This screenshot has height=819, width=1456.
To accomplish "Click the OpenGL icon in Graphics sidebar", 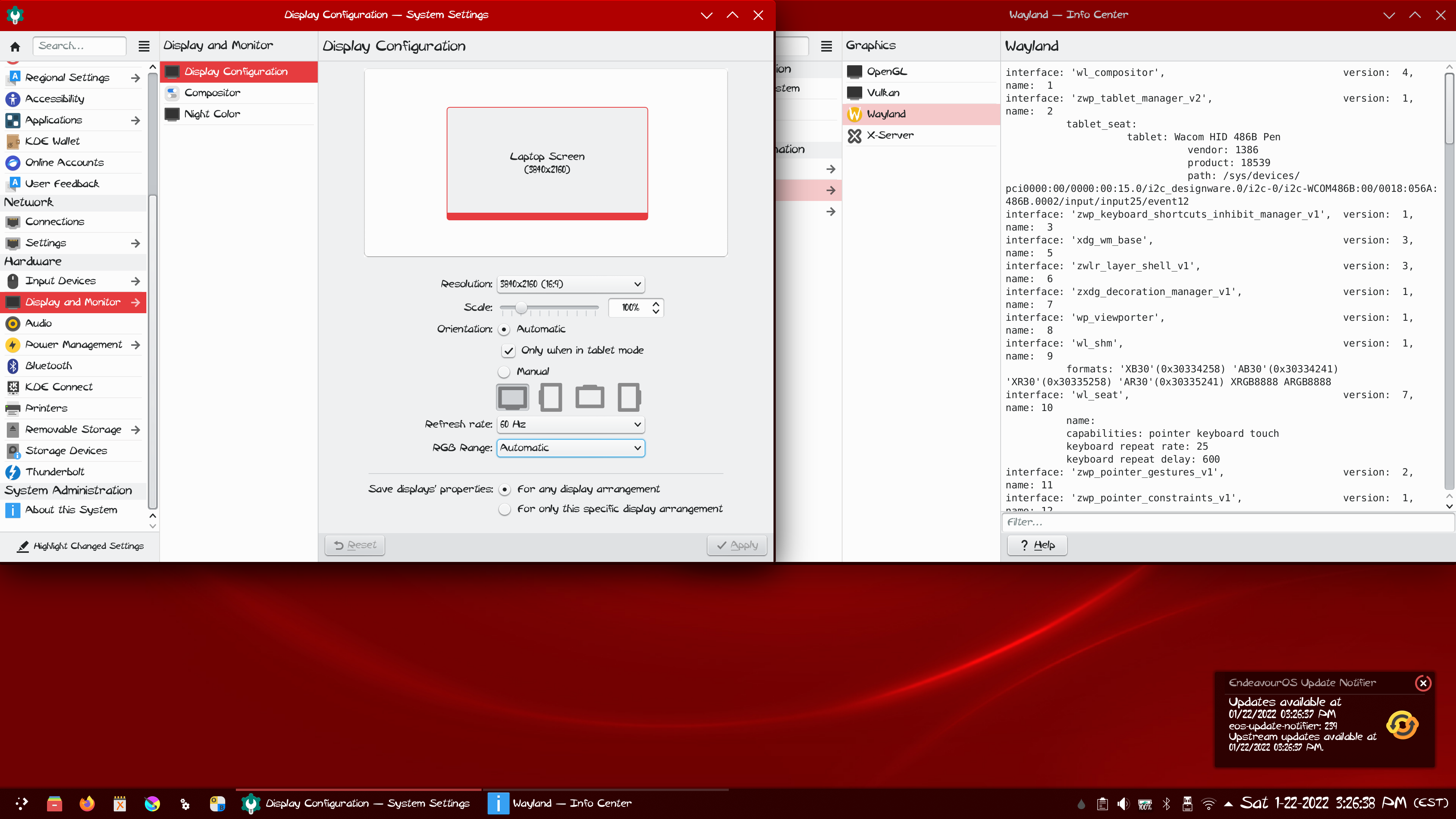I will pos(855,71).
